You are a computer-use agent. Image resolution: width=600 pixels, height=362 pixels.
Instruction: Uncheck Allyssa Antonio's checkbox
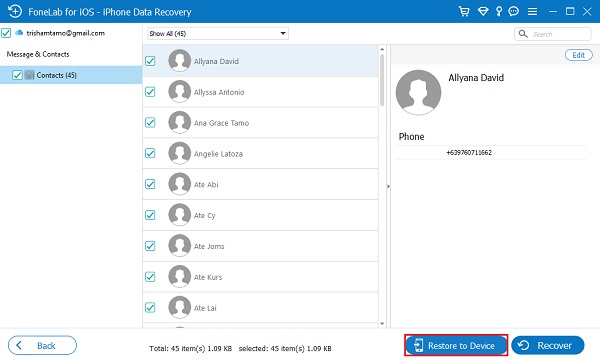pyautogui.click(x=150, y=92)
